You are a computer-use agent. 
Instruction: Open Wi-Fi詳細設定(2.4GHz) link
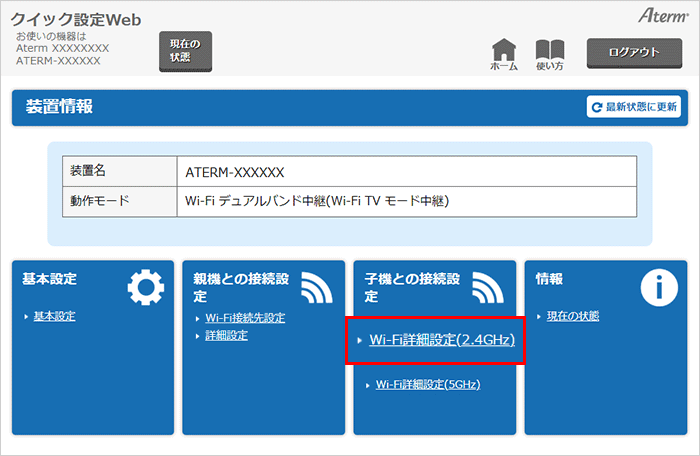441,341
